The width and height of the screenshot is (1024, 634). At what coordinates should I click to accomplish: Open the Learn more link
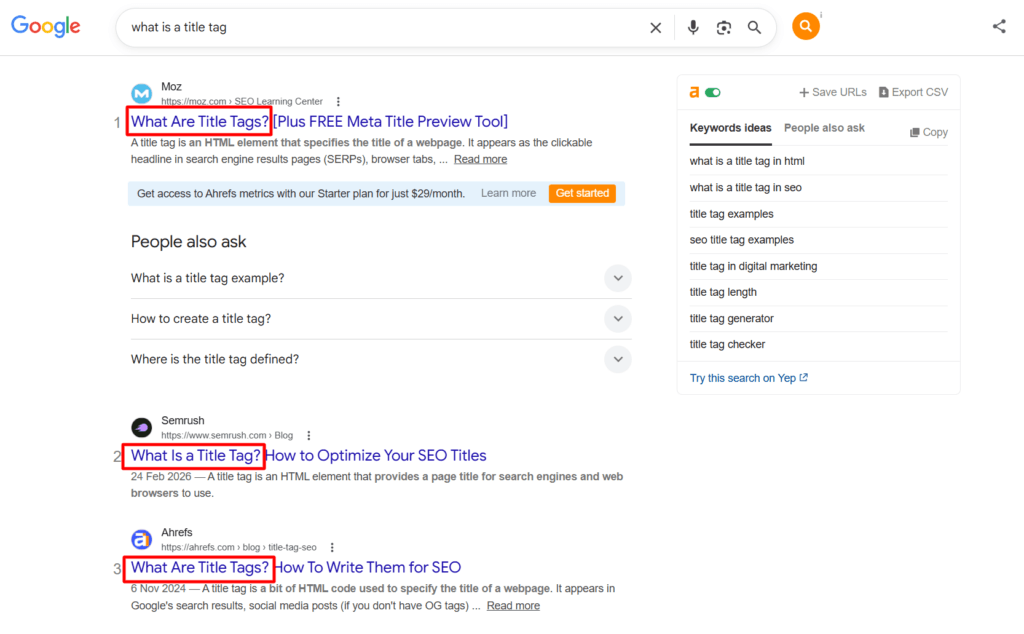pyautogui.click(x=508, y=193)
